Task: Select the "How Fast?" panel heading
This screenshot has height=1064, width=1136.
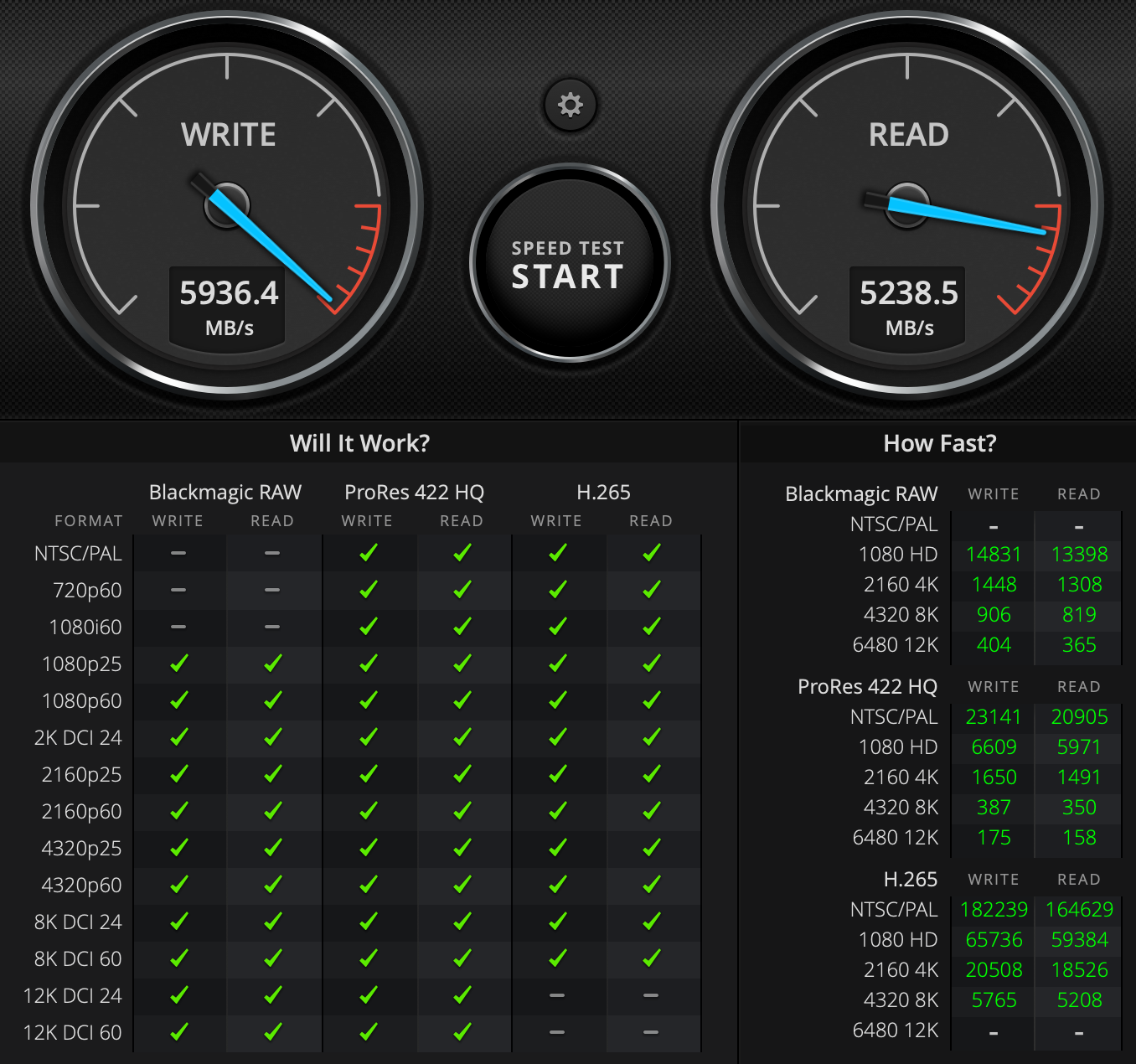Action: coord(940,443)
